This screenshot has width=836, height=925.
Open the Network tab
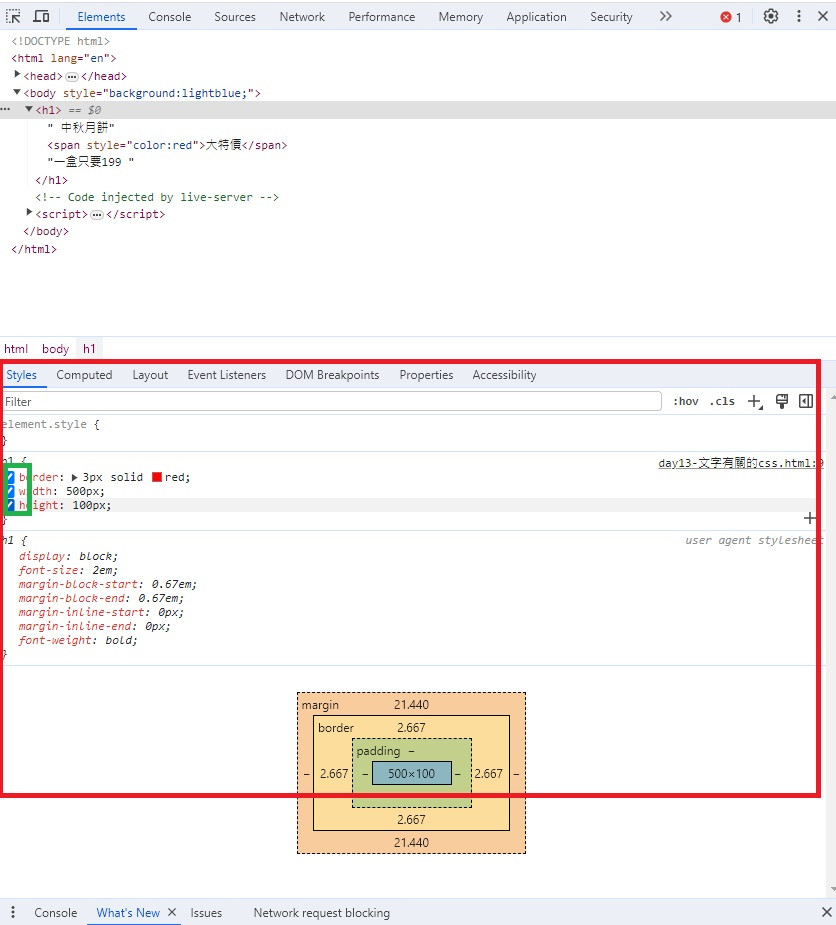pos(302,17)
